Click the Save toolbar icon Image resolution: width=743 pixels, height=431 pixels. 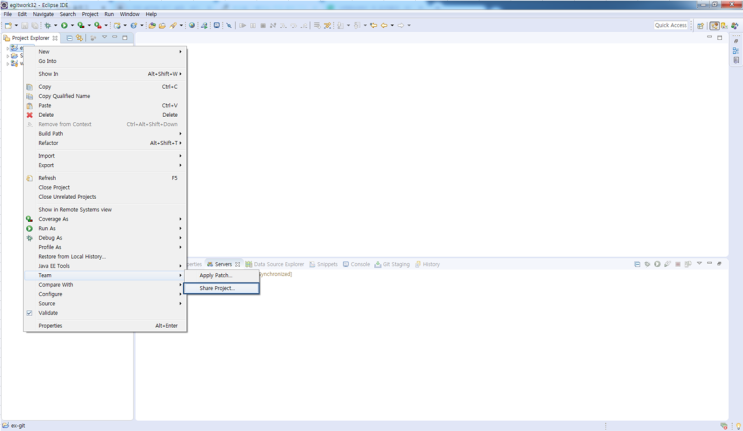click(25, 26)
